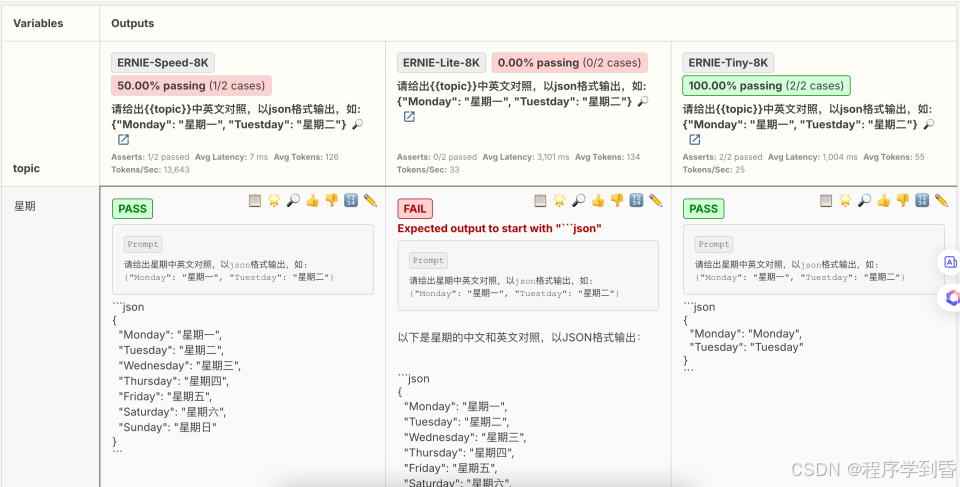The width and height of the screenshot is (960, 487).
Task: Click Prompt label in ERNIE-Speed-8K cell
Action: (x=143, y=244)
